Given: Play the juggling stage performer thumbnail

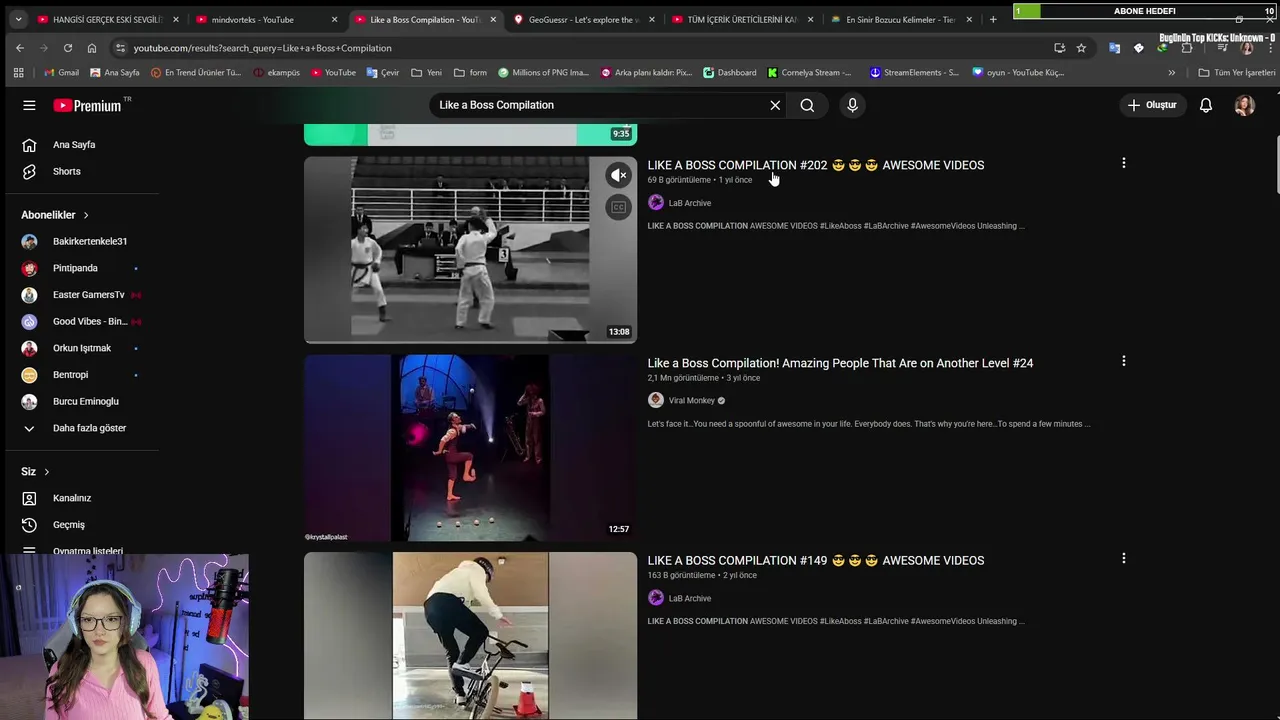Looking at the screenshot, I should pos(470,448).
